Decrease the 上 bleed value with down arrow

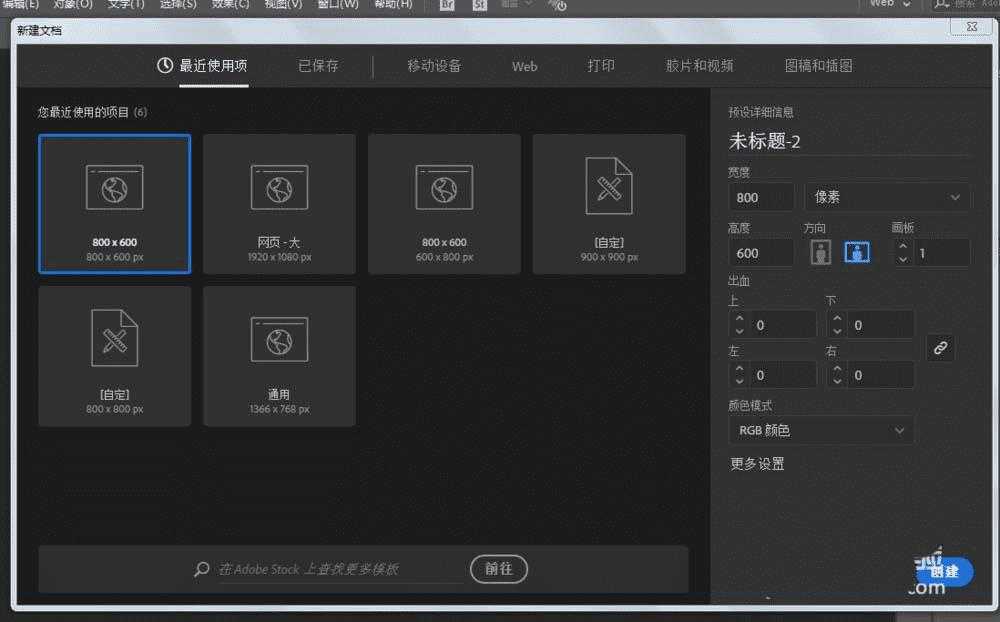point(739,330)
